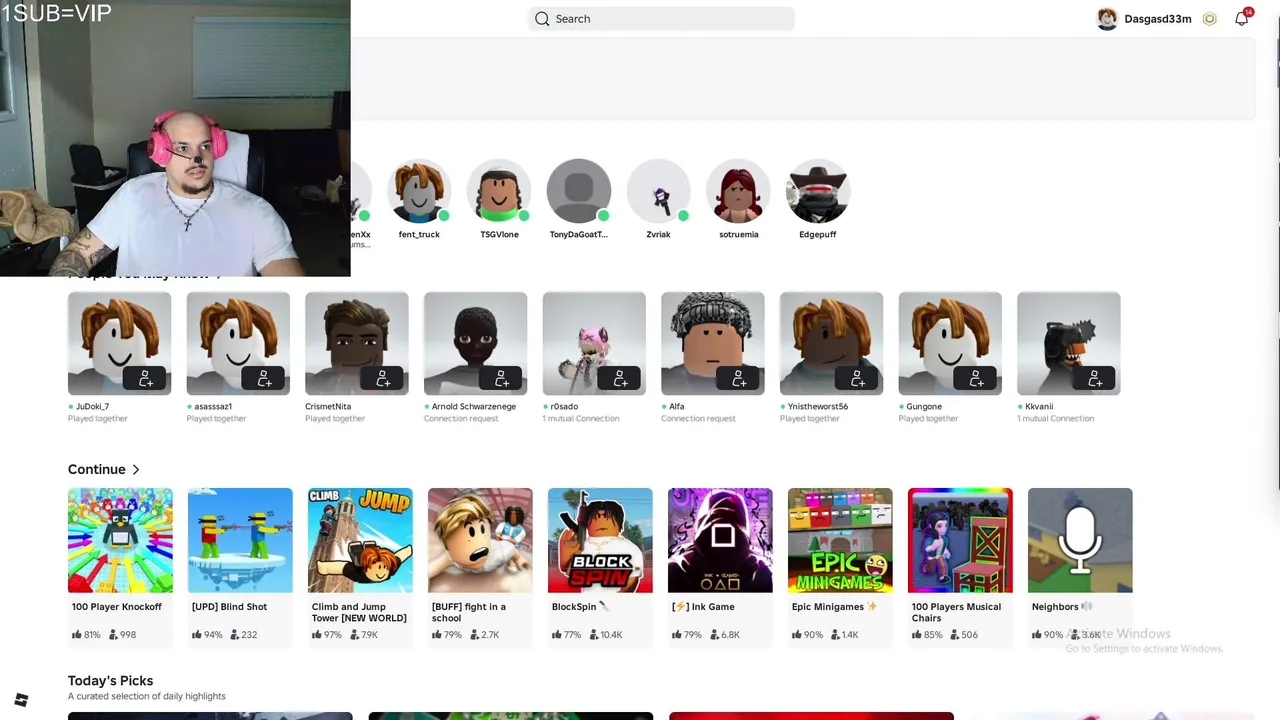Click the JuDoki_7 username text
Viewport: 1280px width, 720px height.
pyautogui.click(x=92, y=407)
